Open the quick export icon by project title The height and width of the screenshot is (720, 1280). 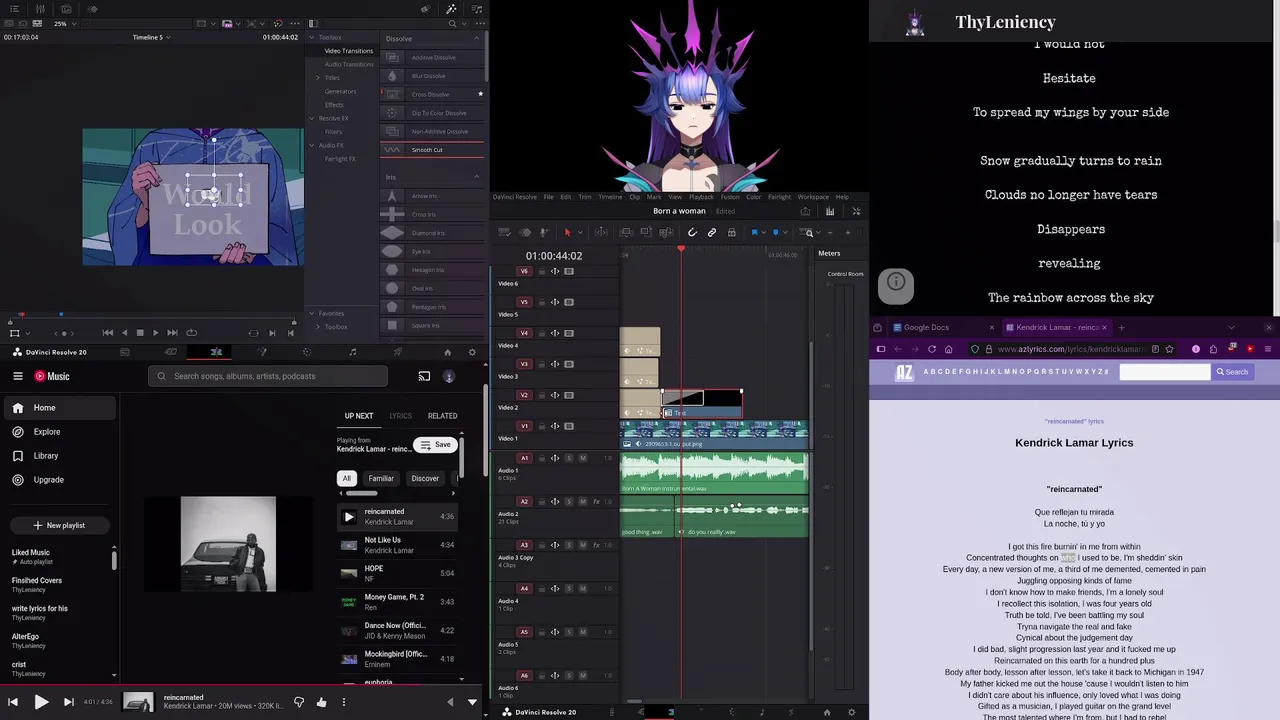tap(805, 211)
